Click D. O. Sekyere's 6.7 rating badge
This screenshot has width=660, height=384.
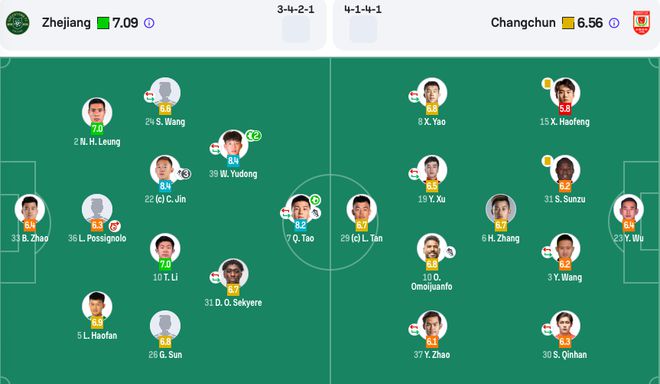pos(233,290)
